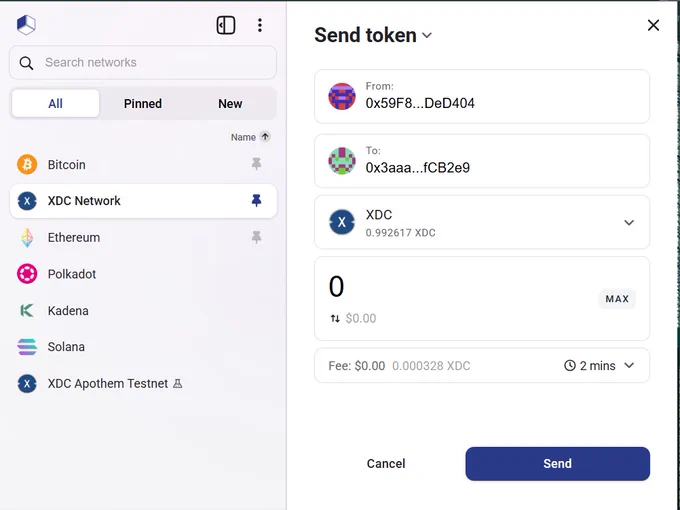Toggle the sidebar panel layout icon
The height and width of the screenshot is (510, 680).
[226, 25]
